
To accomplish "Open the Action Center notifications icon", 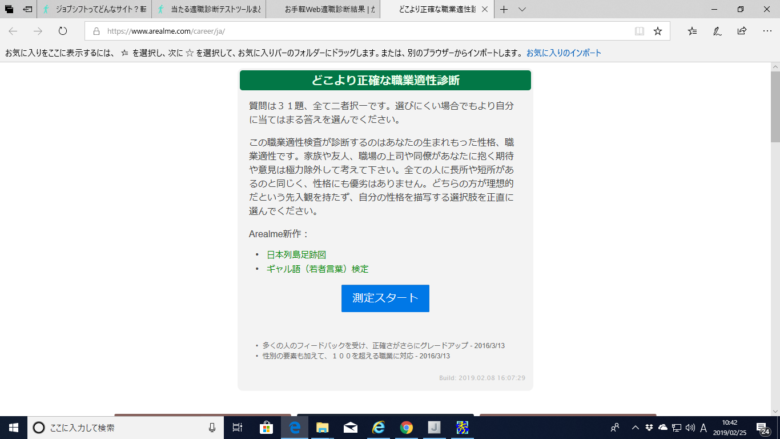I will [764, 428].
